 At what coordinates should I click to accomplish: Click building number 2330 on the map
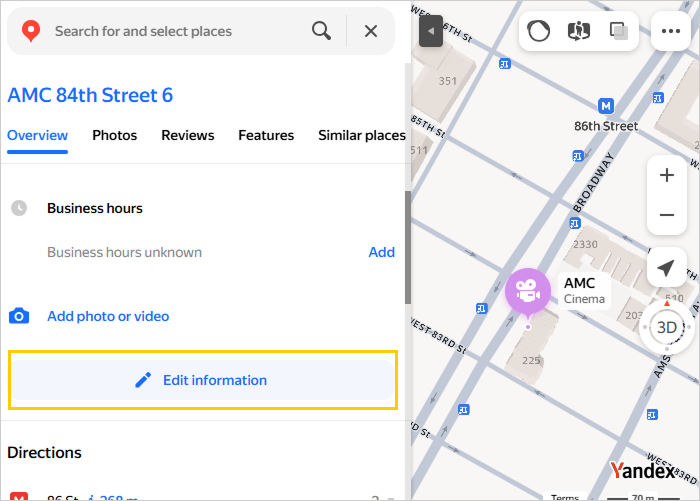click(x=585, y=245)
